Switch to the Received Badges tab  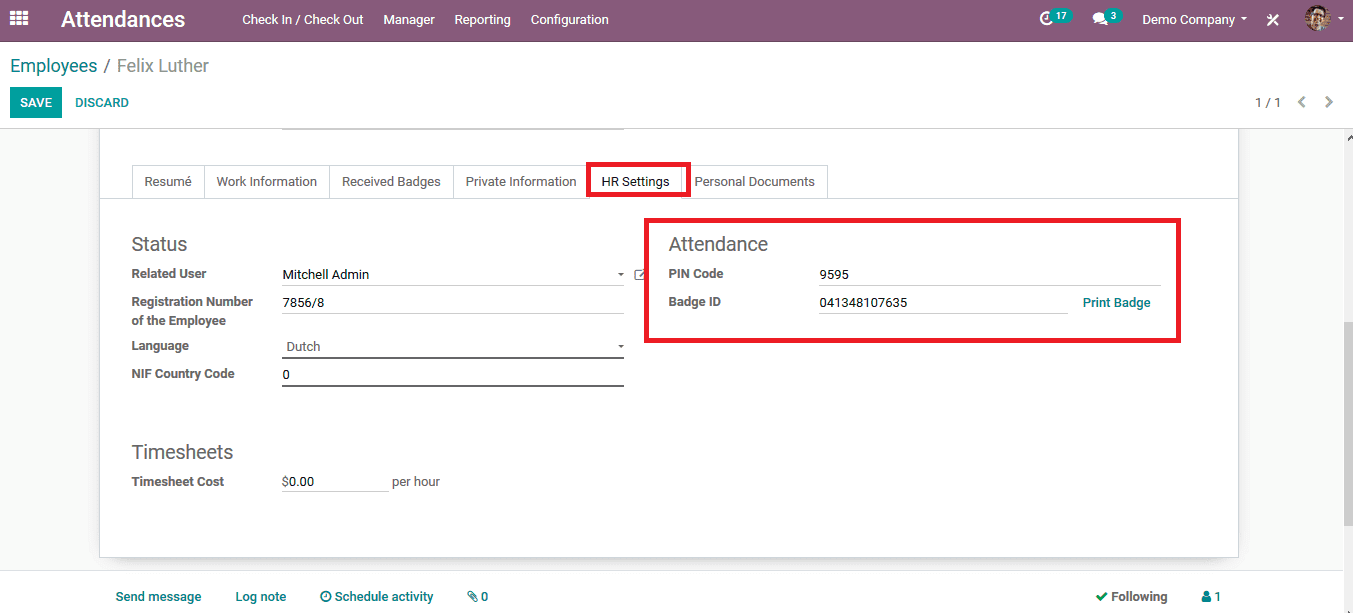click(391, 182)
